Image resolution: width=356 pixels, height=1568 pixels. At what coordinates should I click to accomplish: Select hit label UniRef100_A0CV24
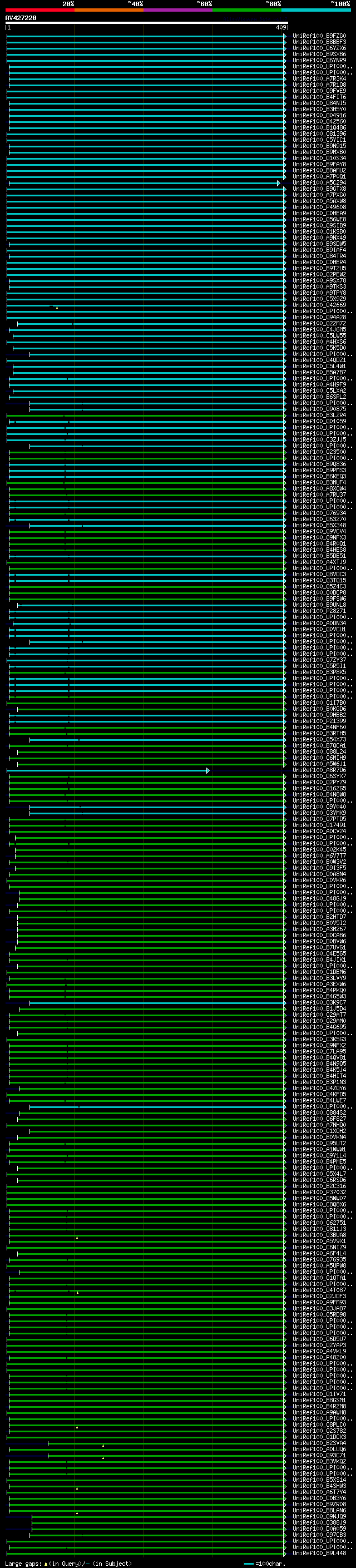(319, 832)
